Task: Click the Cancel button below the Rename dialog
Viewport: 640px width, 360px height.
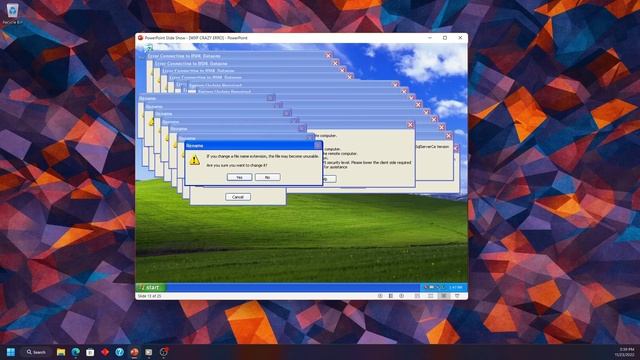Action: pyautogui.click(x=238, y=197)
